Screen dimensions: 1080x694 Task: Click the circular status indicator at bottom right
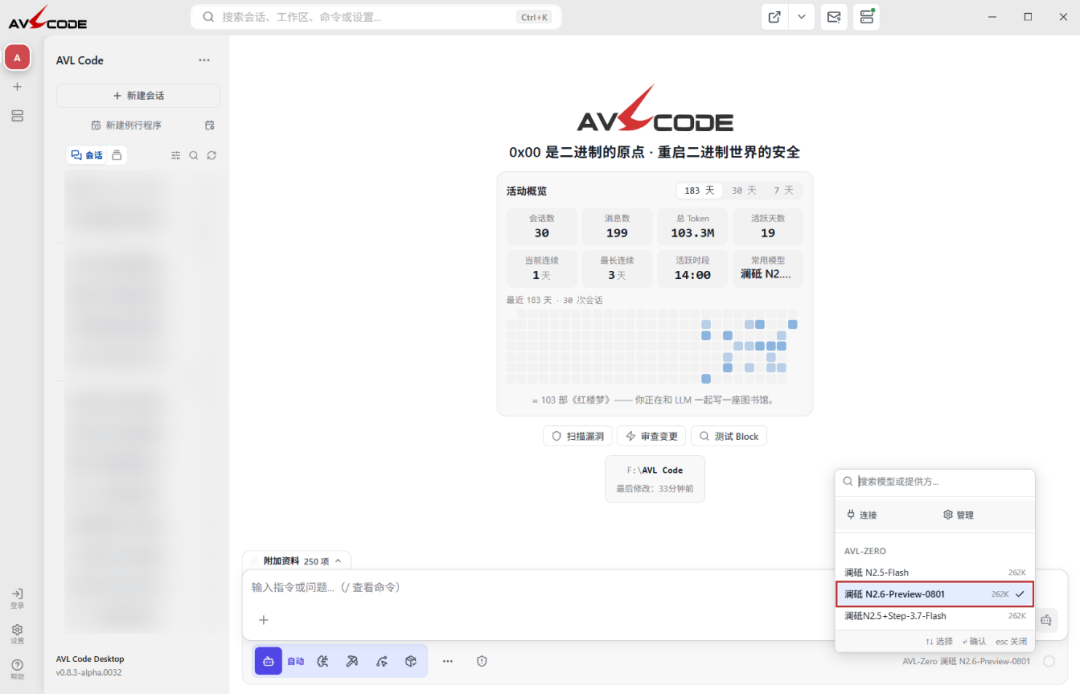tap(1049, 661)
